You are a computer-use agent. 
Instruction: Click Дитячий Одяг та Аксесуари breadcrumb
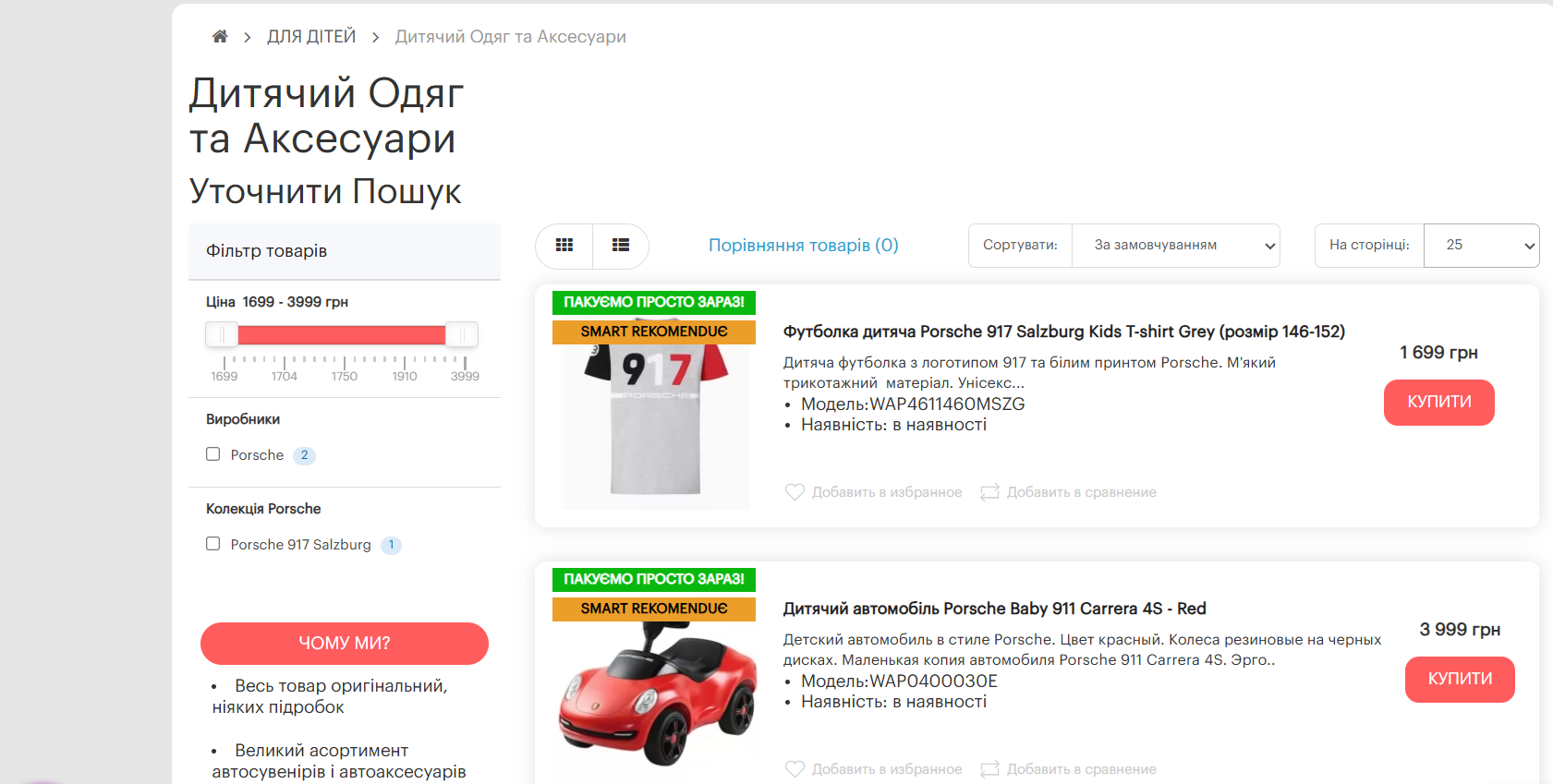[x=510, y=37]
